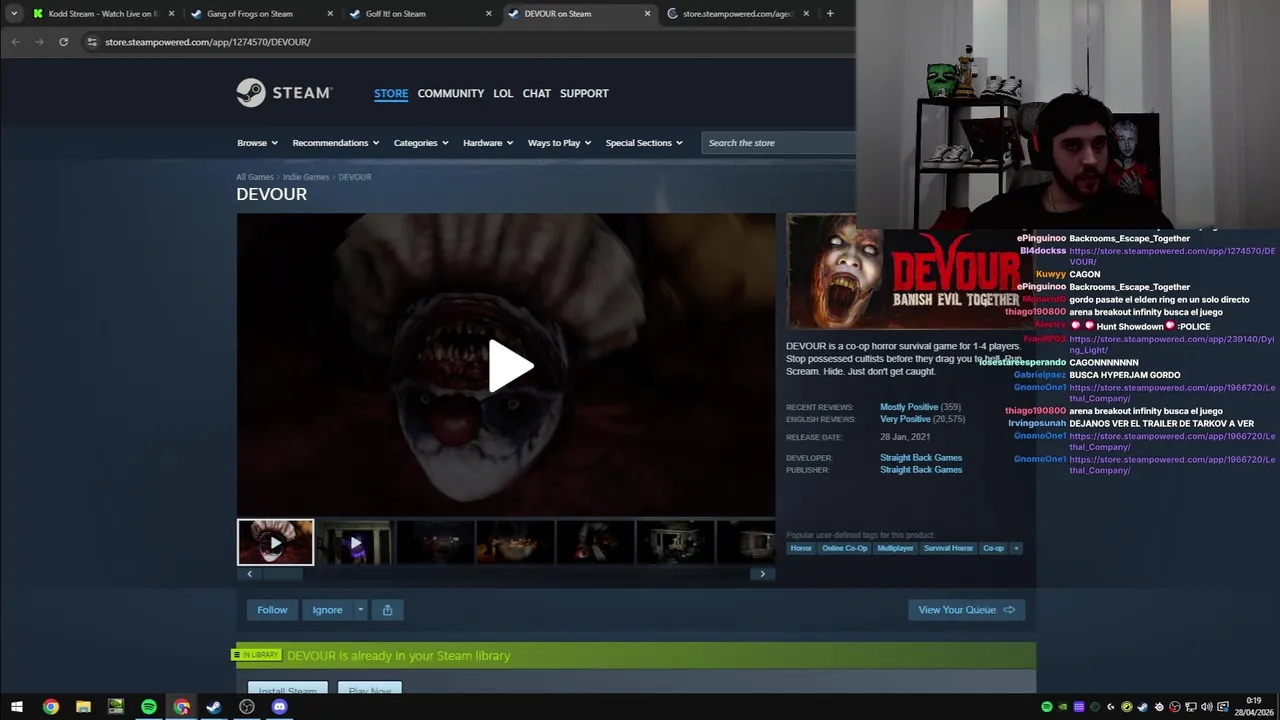This screenshot has height=720, width=1280.
Task: Click the Play Now button
Action: point(370,689)
